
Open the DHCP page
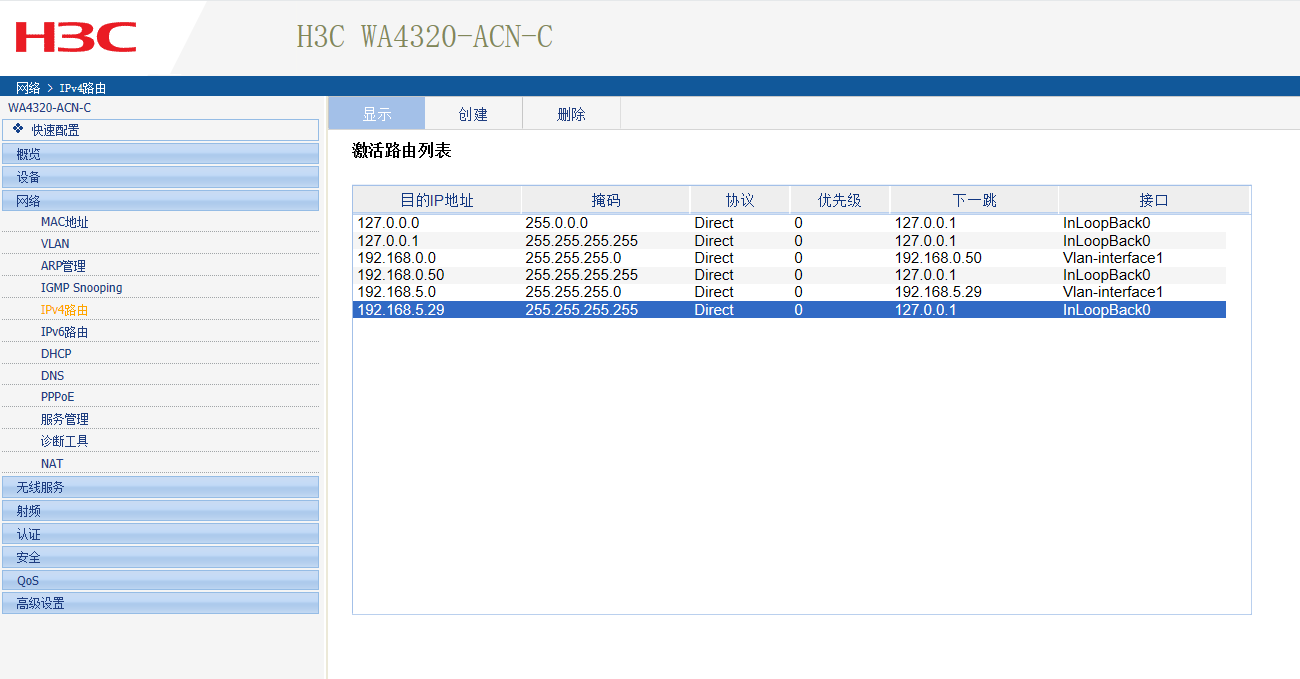click(x=56, y=354)
